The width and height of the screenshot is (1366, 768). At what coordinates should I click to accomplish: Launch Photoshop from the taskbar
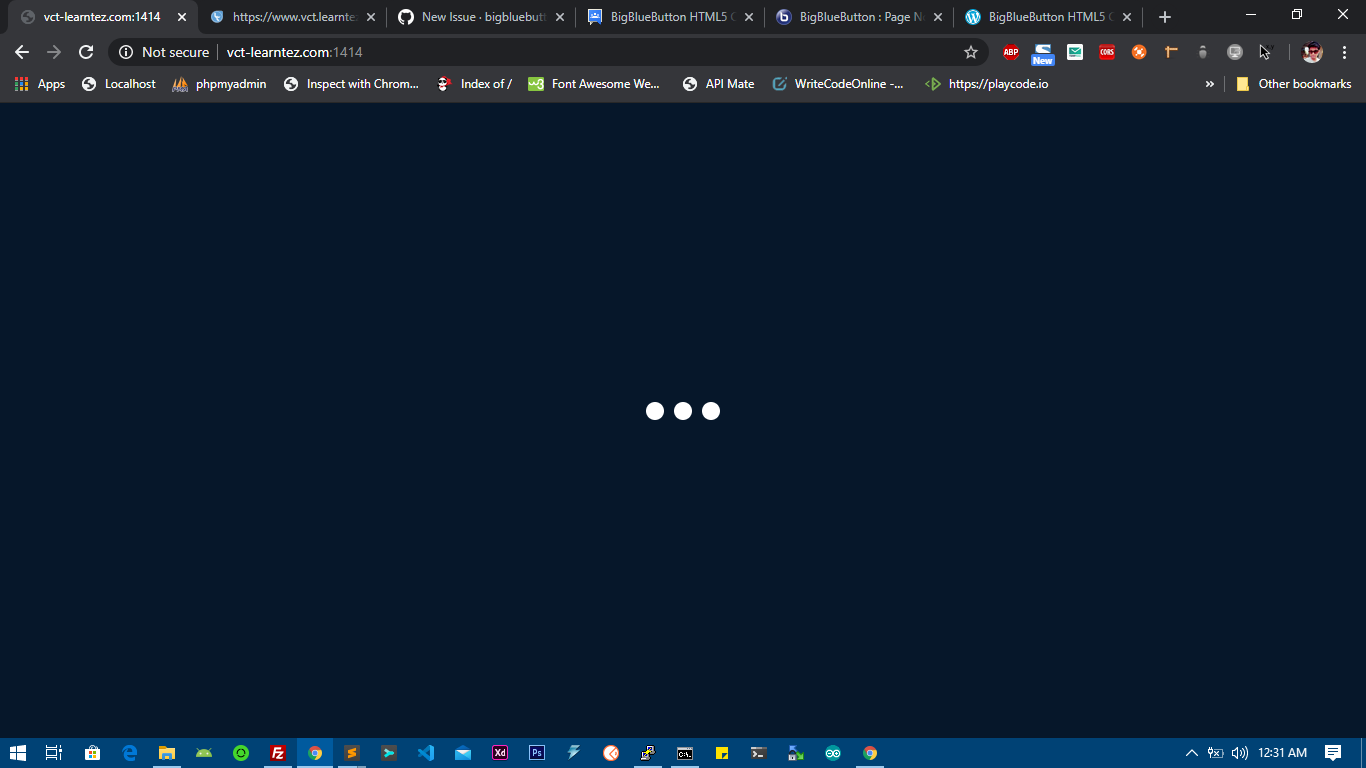pyautogui.click(x=536, y=752)
